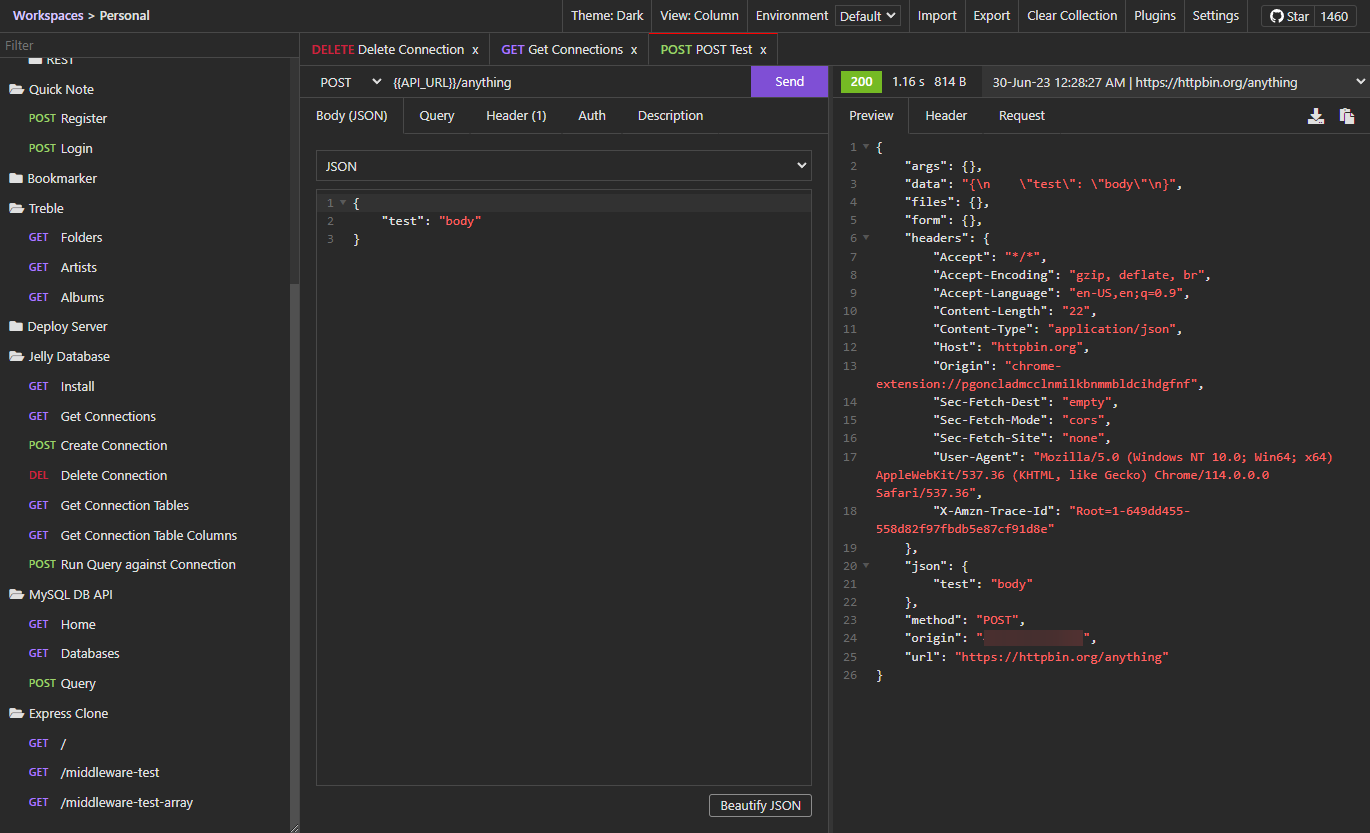
Task: Click the MySQL DB API folder icon
Action: pos(16,594)
